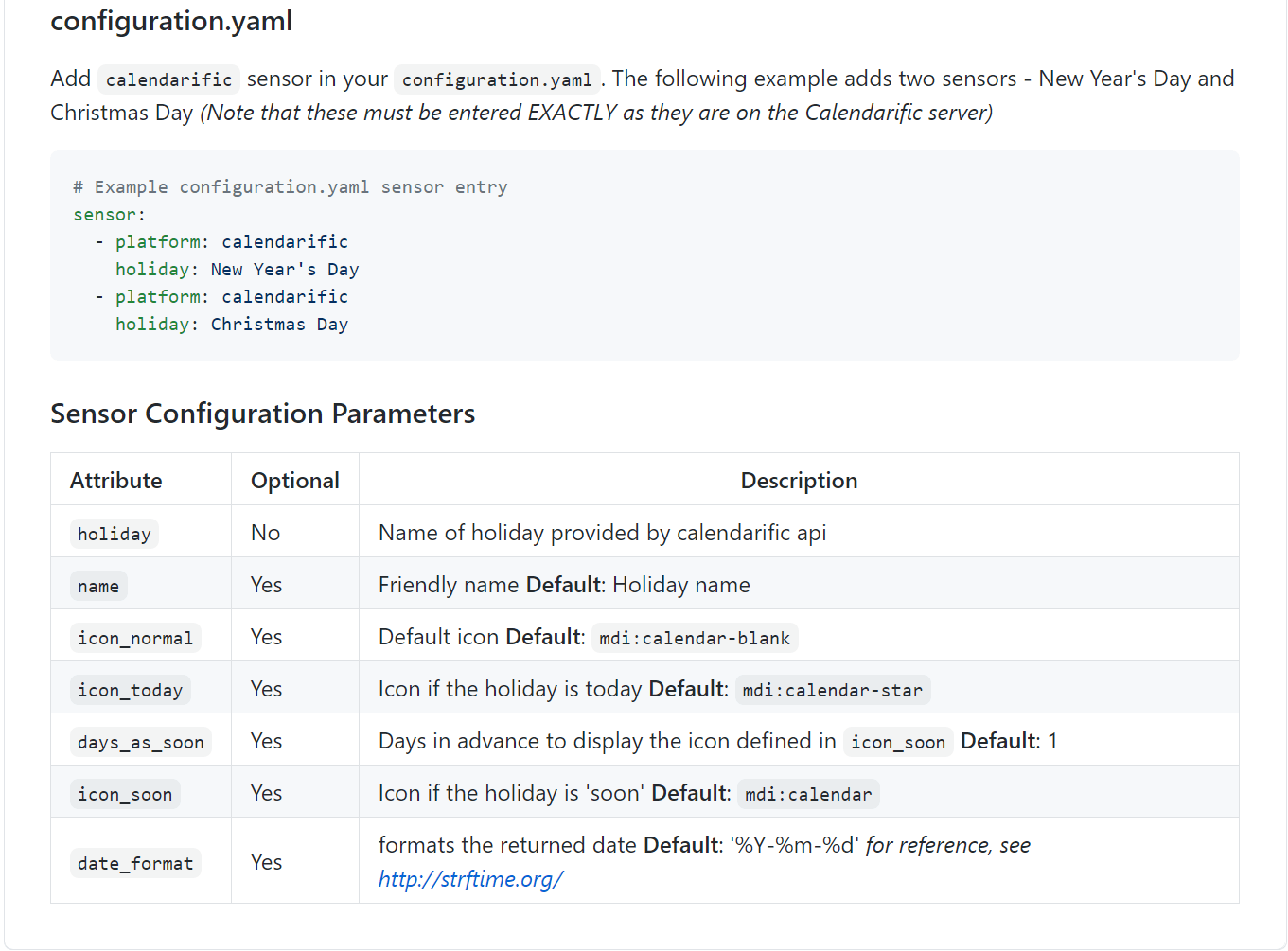
Task: Click the mdi:calendar-star default value
Action: click(x=832, y=690)
